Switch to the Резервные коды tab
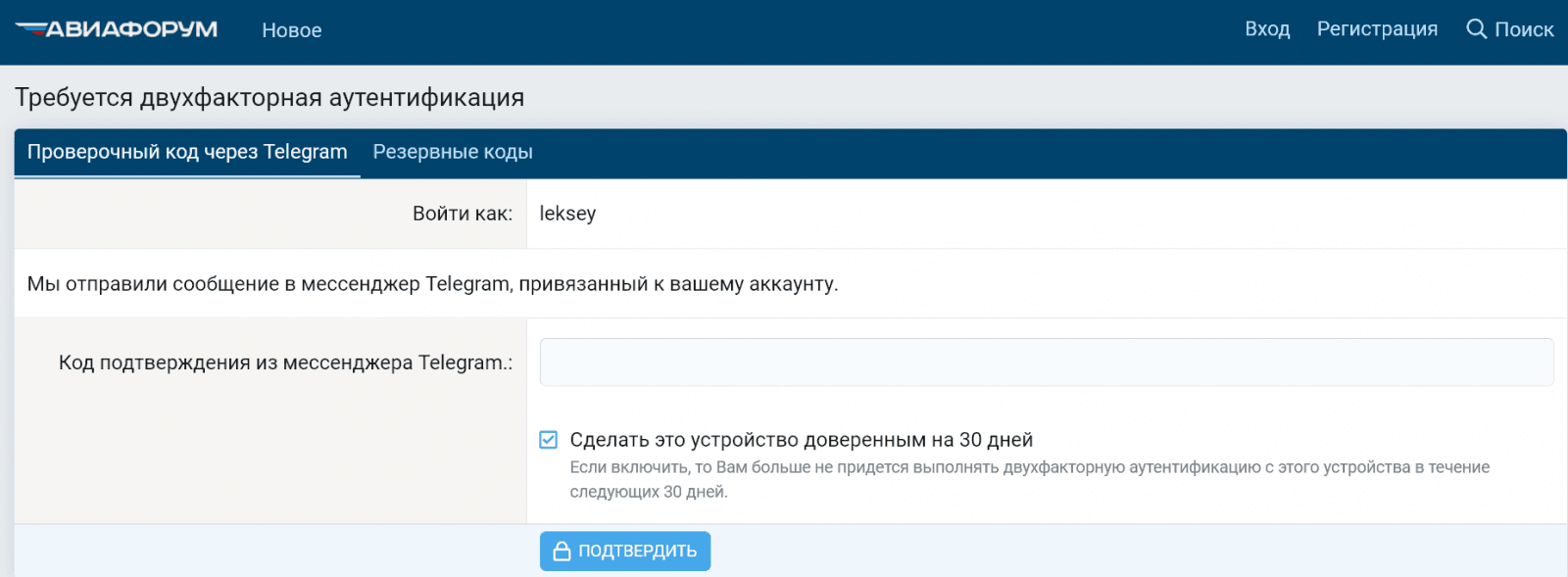The image size is (1568, 577). [453, 152]
